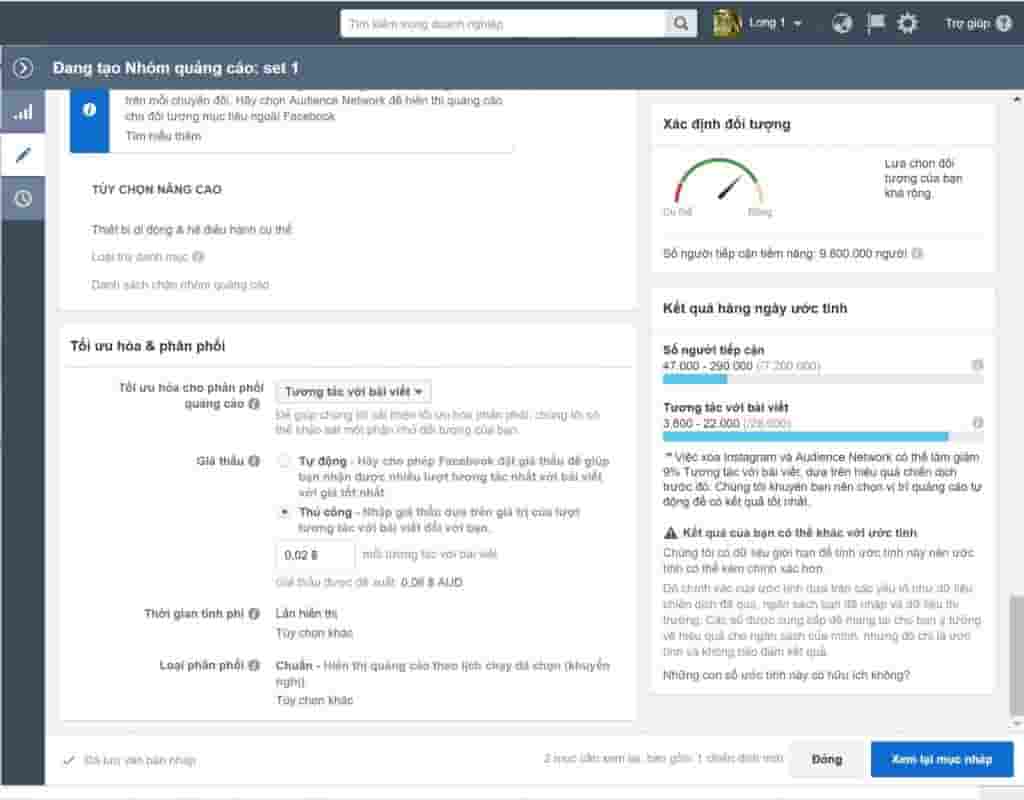Select the pencil edit sidebar icon

pyautogui.click(x=23, y=155)
